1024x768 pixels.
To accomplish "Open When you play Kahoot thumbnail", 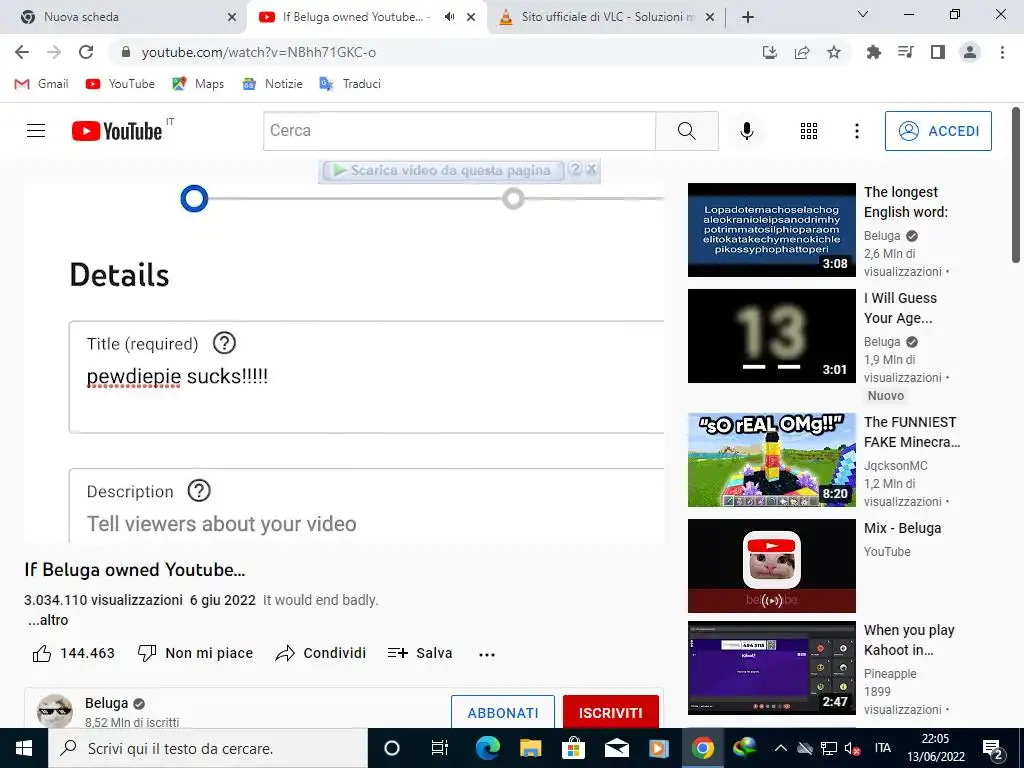I will point(771,667).
